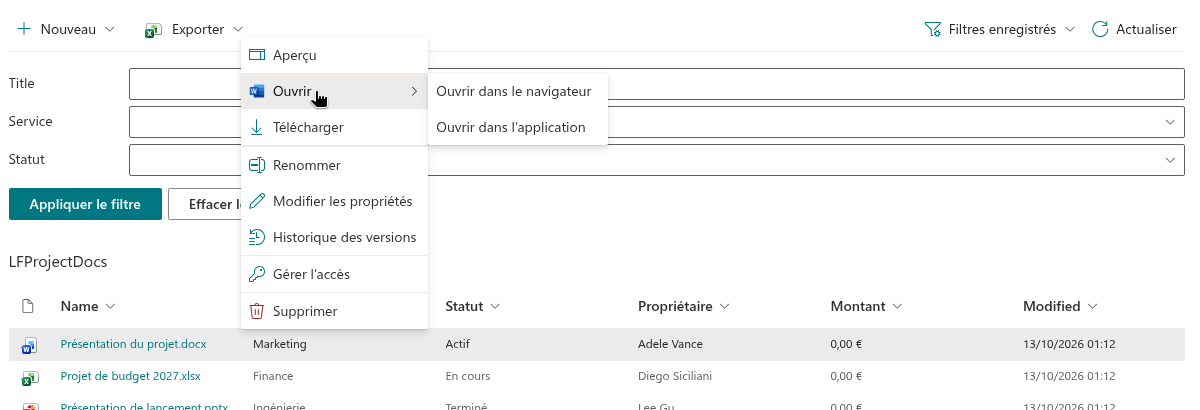Expand the Ouvrir submenu arrow
The height and width of the screenshot is (410, 1200).
pyautogui.click(x=414, y=91)
